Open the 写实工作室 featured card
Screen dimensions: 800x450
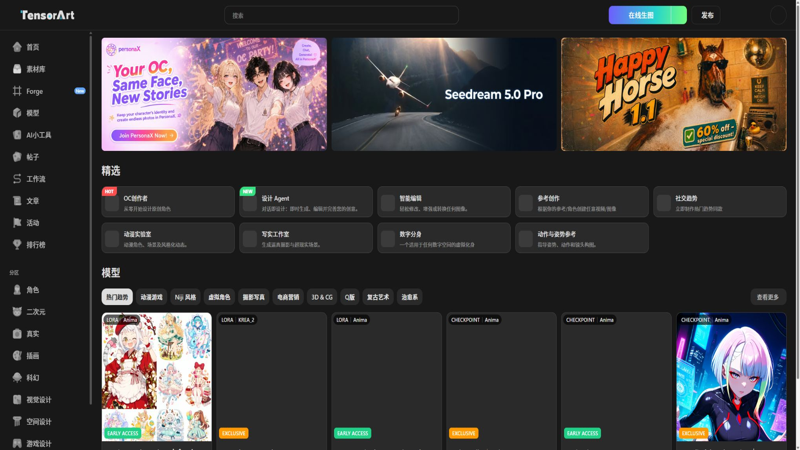click(x=306, y=238)
